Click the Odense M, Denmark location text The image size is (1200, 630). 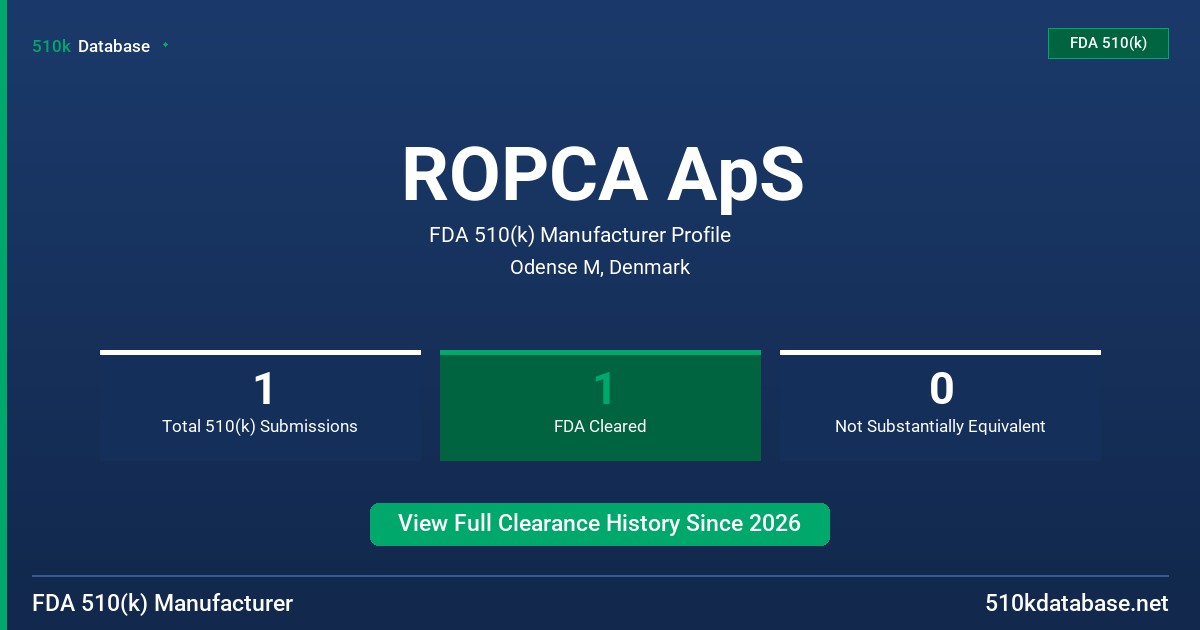coord(600,268)
